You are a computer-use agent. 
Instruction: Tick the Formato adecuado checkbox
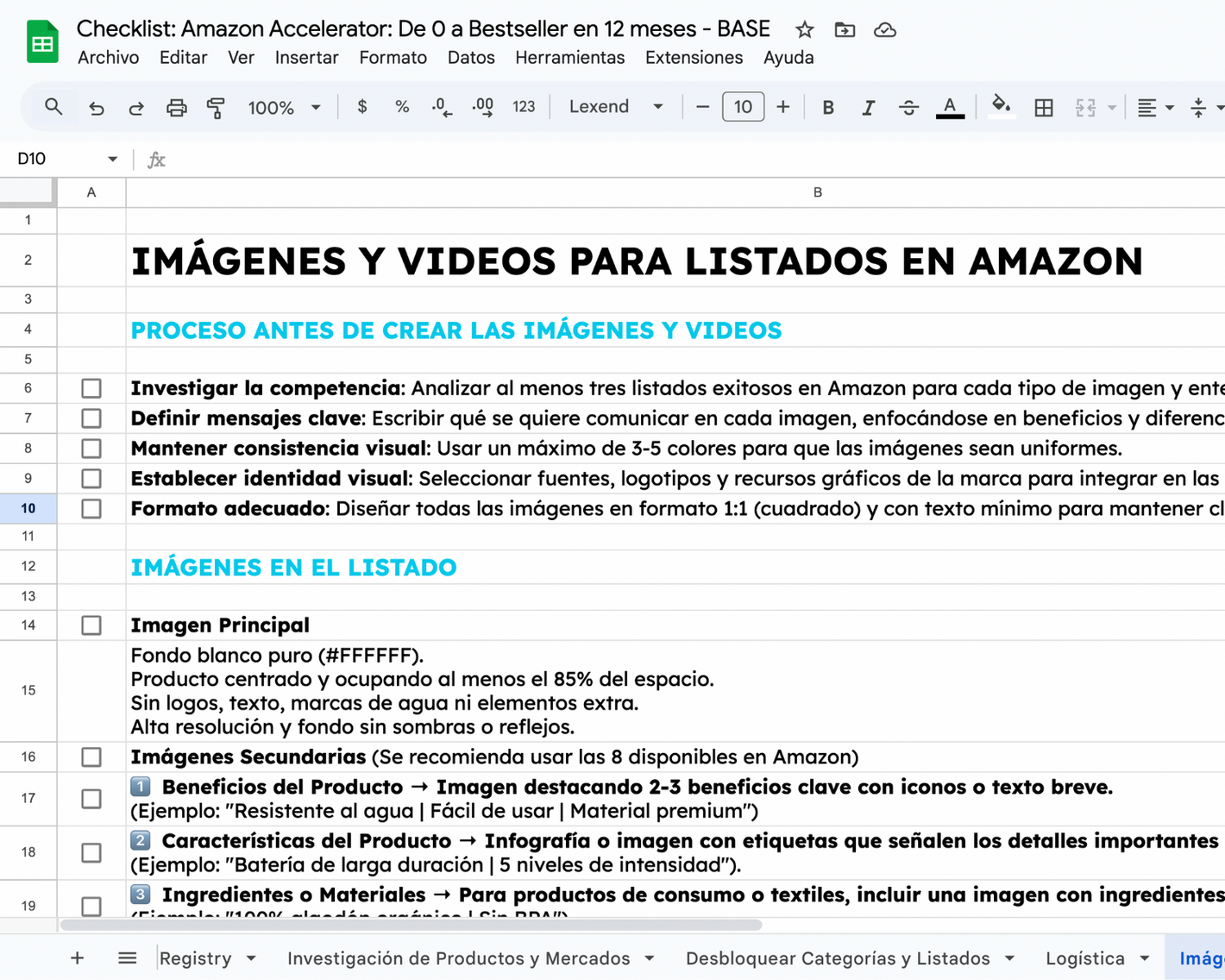(x=91, y=509)
